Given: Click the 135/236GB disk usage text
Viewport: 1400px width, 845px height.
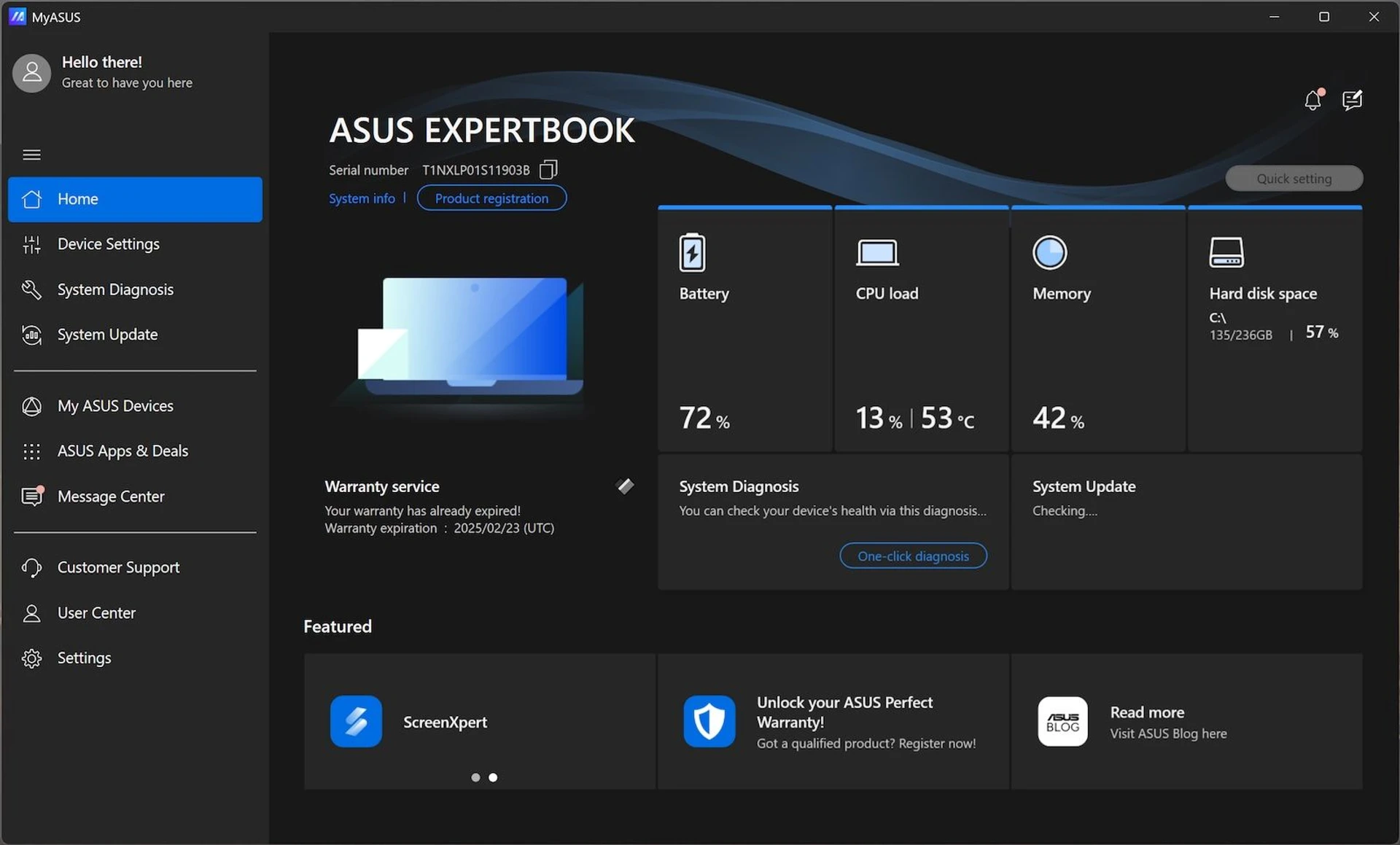Looking at the screenshot, I should tap(1240, 335).
